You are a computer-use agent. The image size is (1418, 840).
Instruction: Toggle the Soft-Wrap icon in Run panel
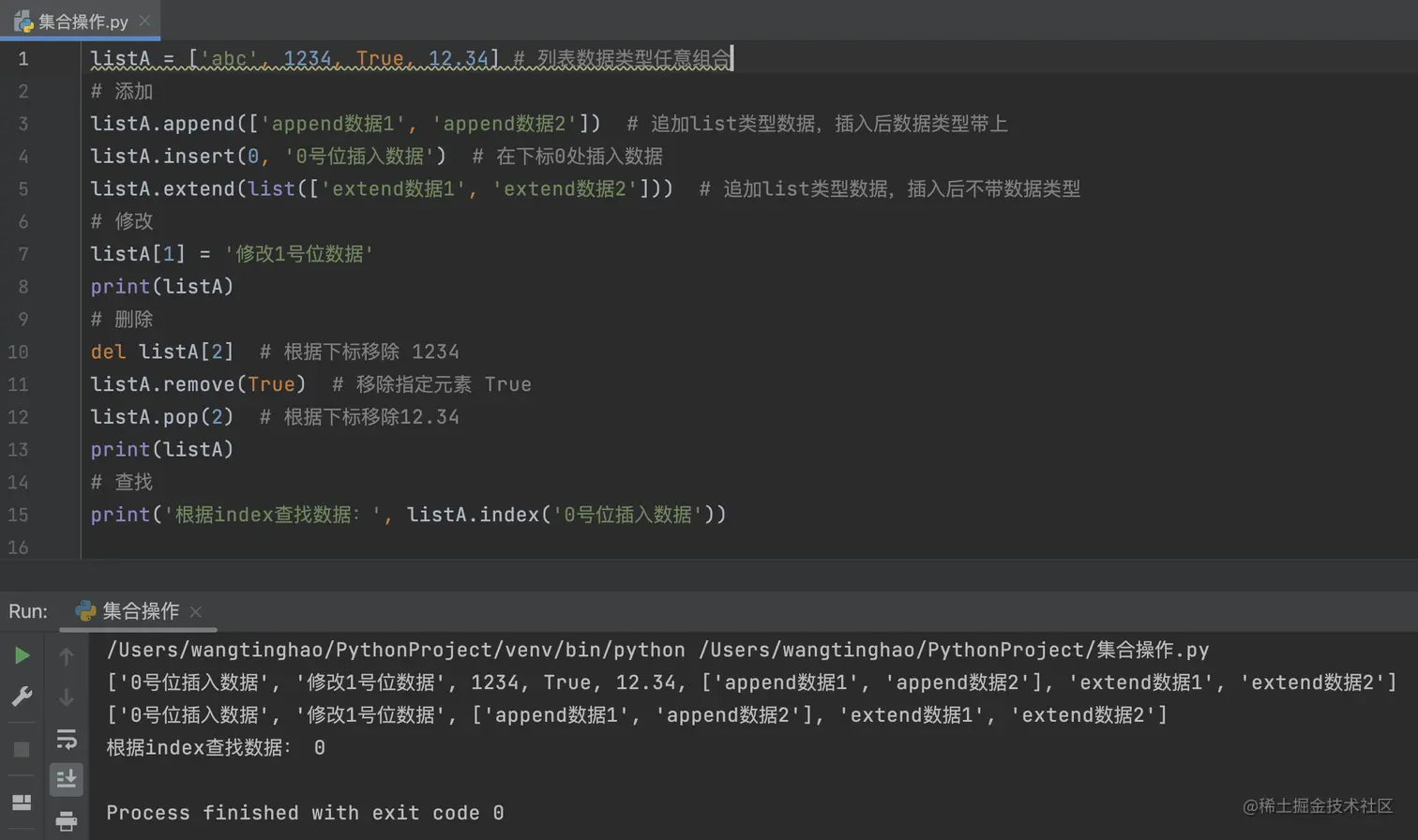click(66, 739)
